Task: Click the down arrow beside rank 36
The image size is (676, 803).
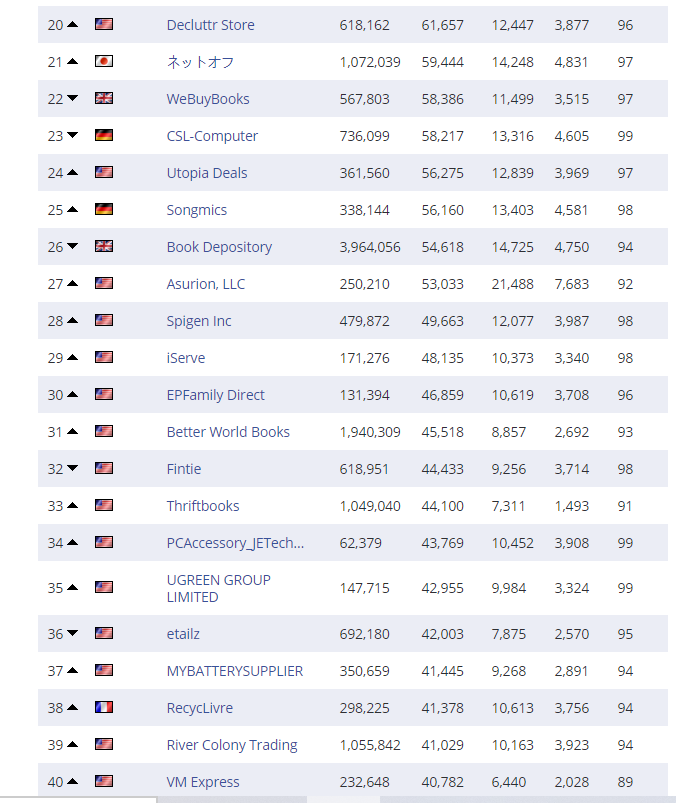Action: click(72, 634)
